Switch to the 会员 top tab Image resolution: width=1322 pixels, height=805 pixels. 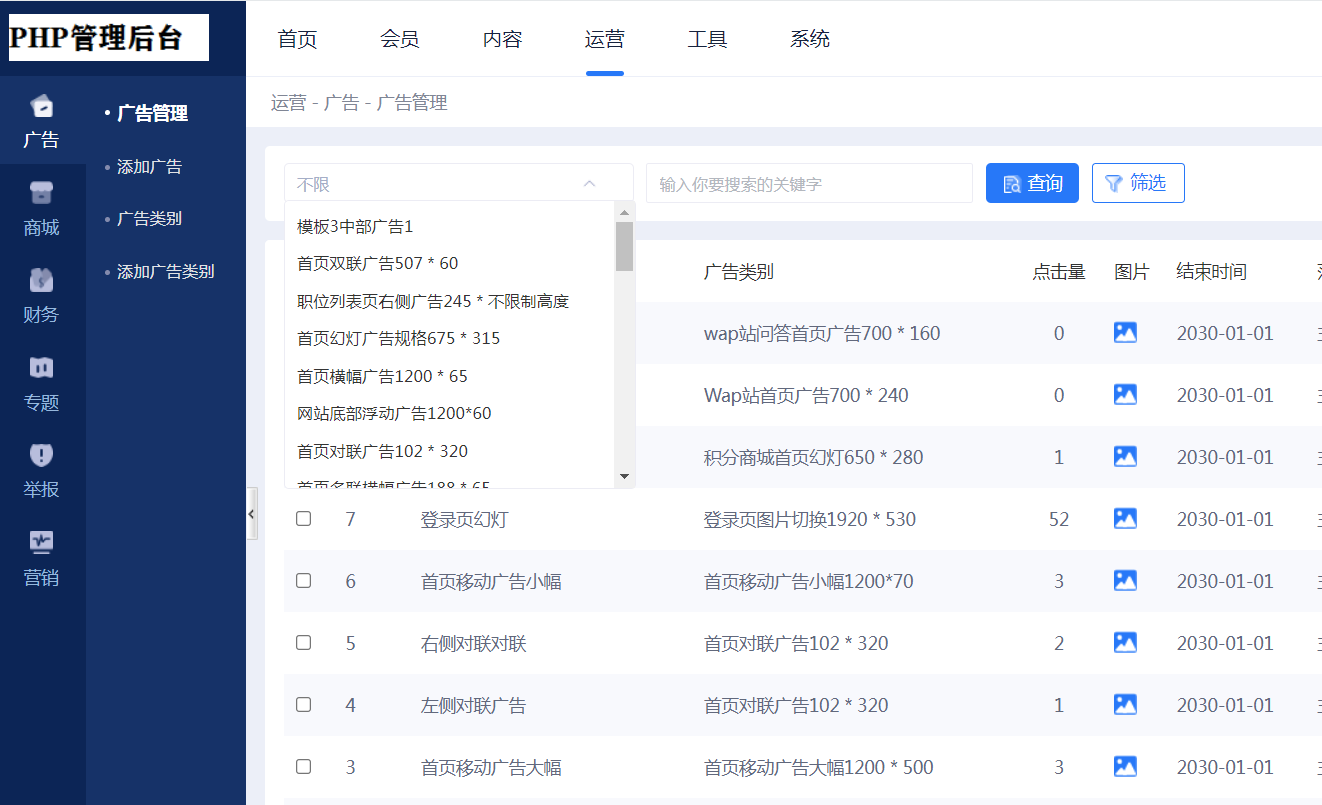399,40
